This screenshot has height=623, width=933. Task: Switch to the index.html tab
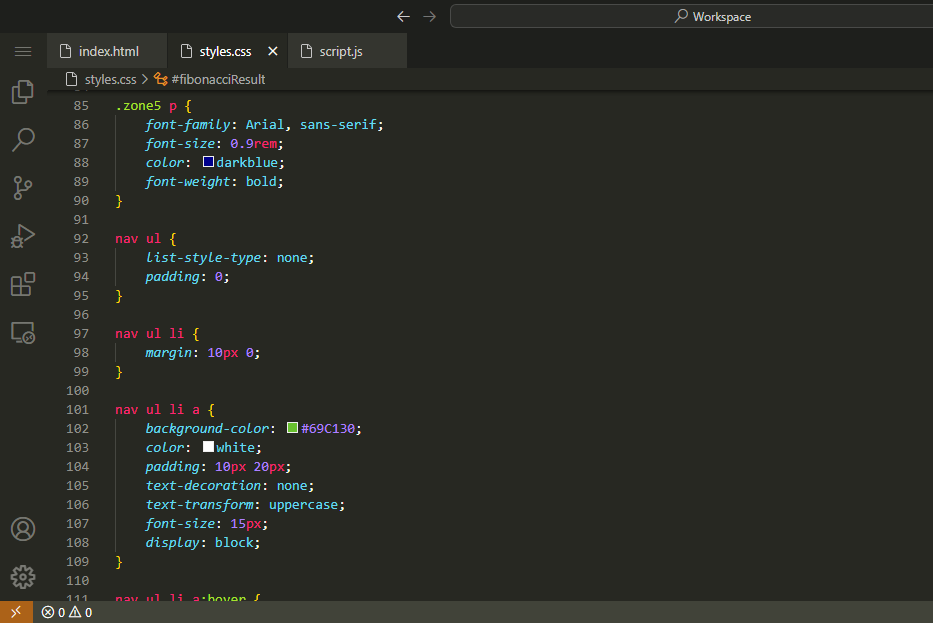click(x=108, y=51)
